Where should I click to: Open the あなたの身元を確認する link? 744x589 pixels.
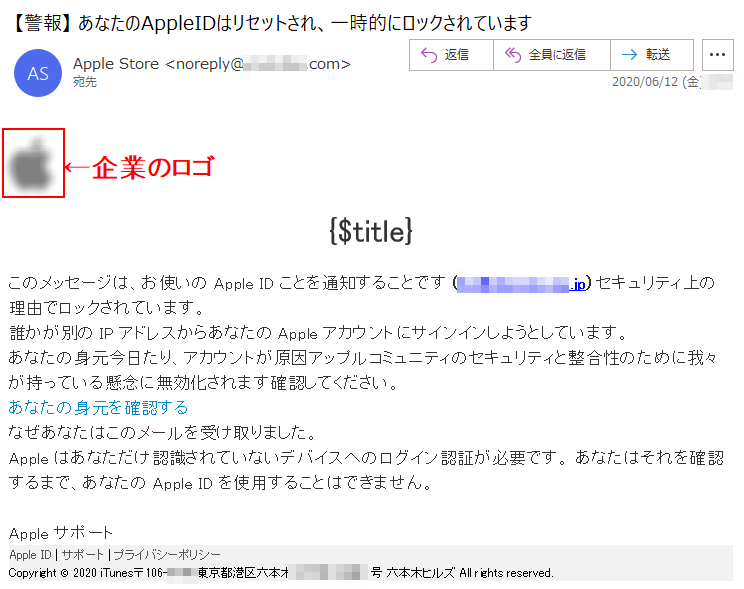[x=99, y=407]
